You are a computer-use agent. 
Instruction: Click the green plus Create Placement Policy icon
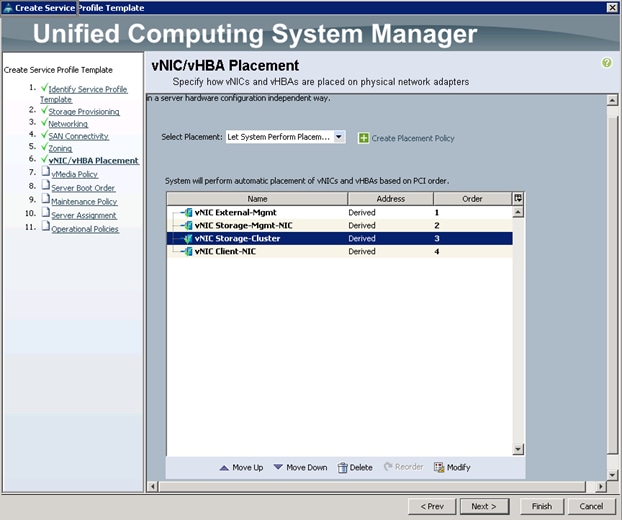[x=363, y=138]
